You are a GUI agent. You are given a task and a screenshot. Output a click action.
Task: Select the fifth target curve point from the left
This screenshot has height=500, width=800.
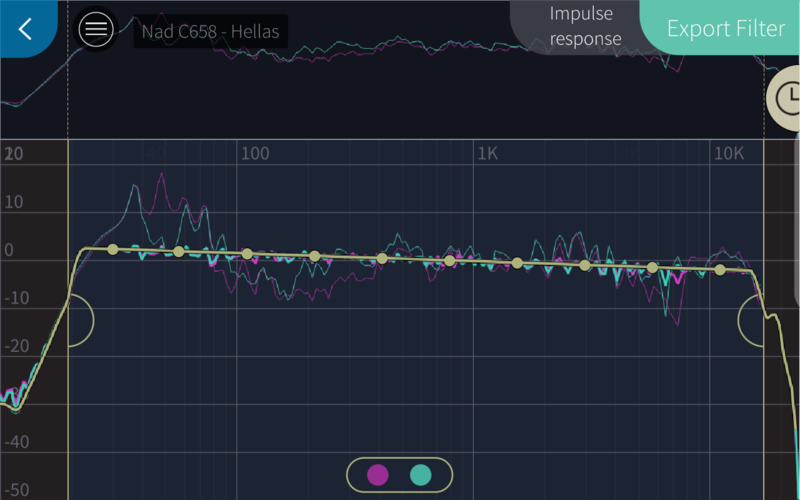point(382,258)
